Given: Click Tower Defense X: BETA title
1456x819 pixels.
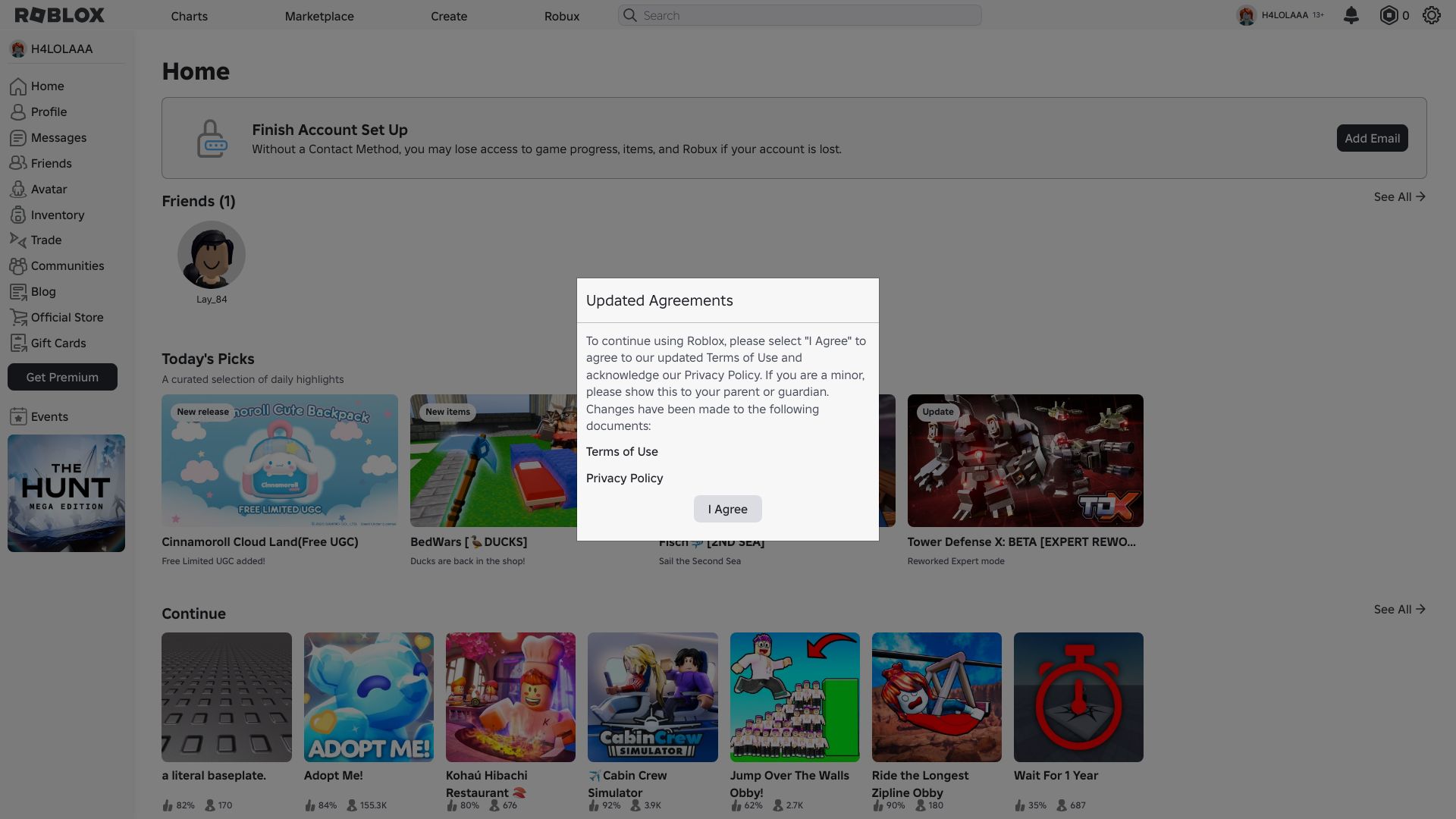Looking at the screenshot, I should click(1021, 542).
